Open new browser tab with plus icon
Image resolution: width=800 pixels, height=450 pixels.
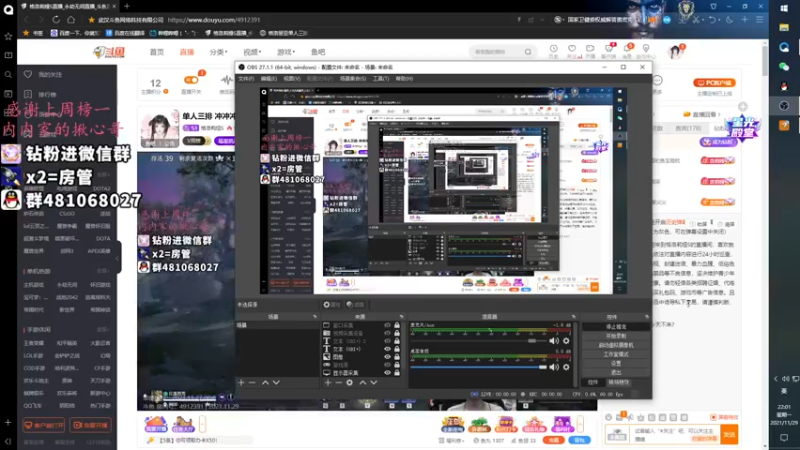(127, 6)
